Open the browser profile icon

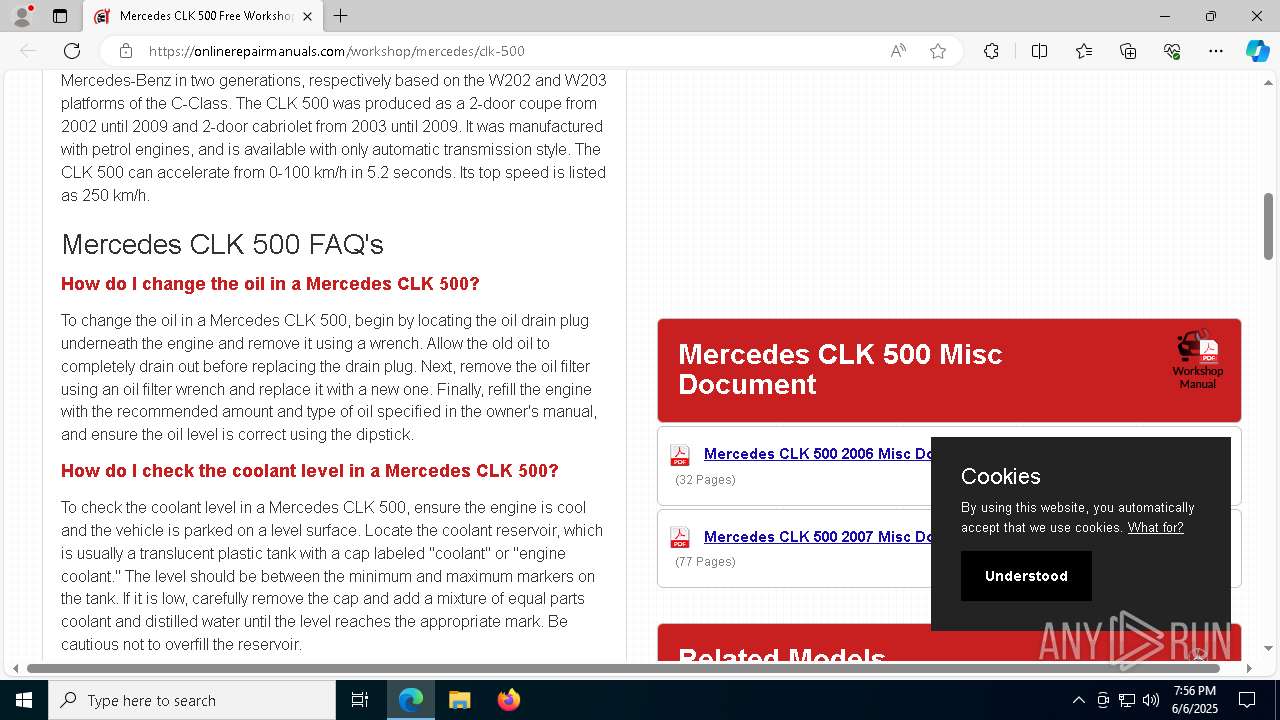[22, 16]
